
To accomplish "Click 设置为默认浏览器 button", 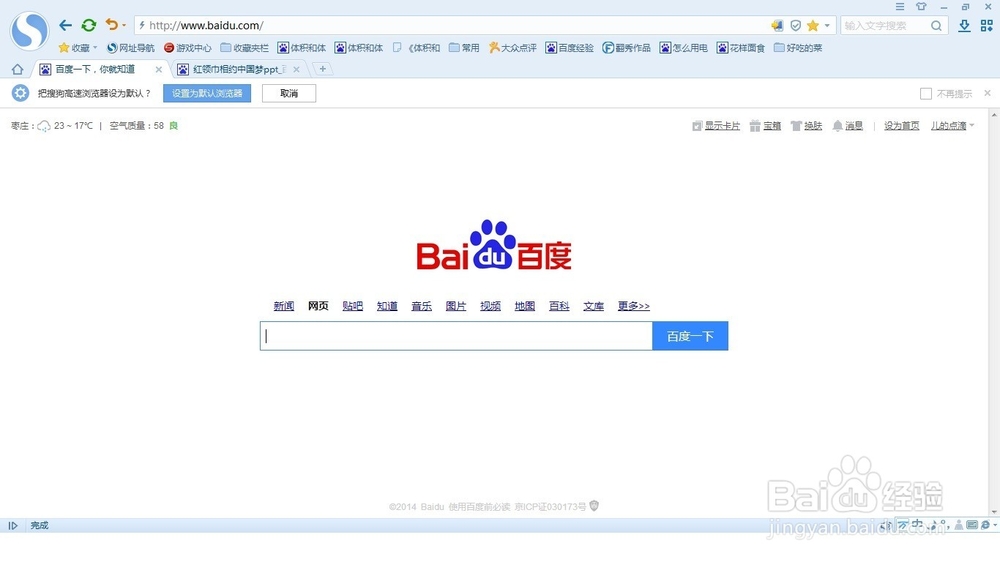I will coord(207,93).
